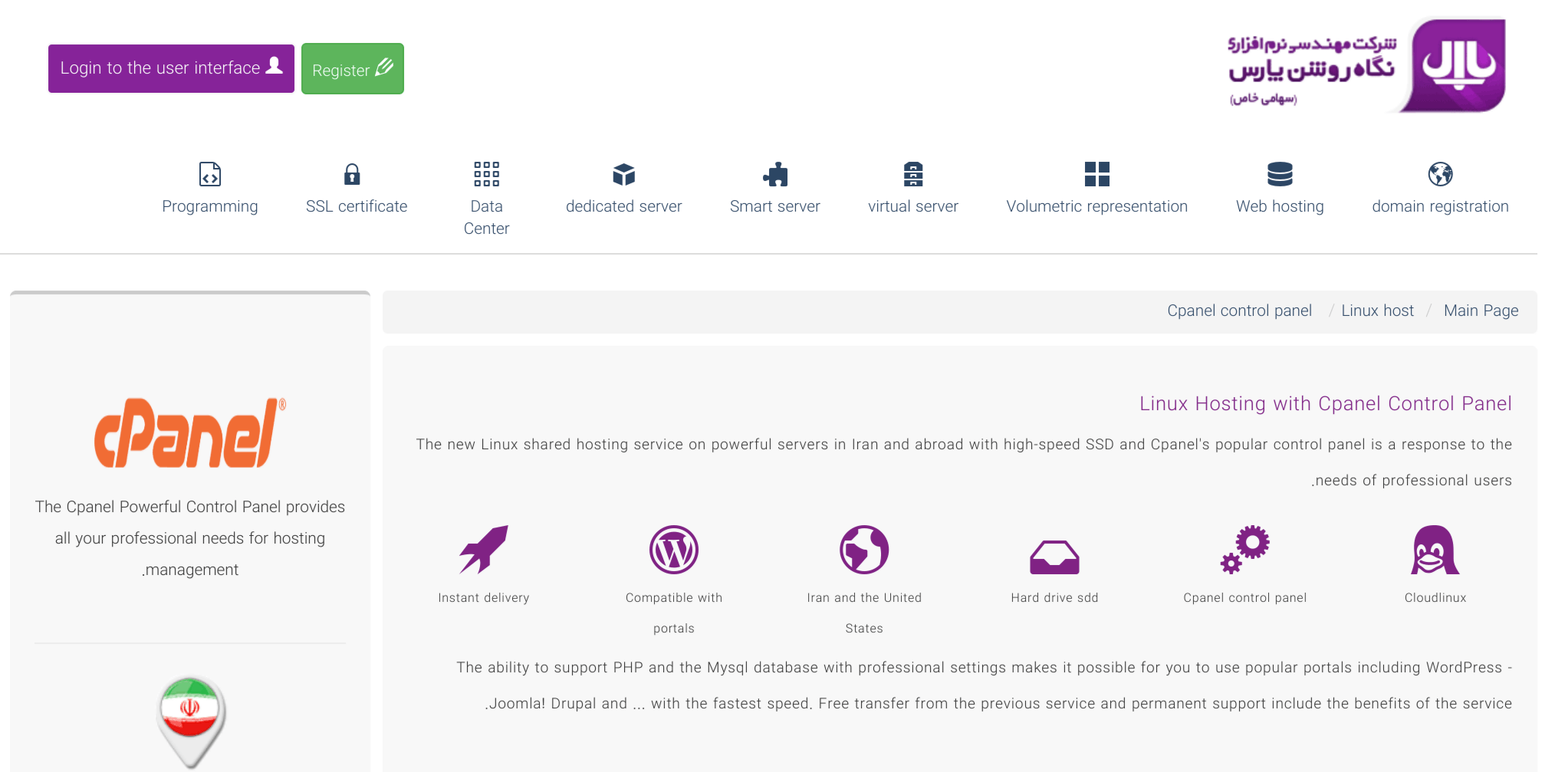The image size is (1568, 772).
Task: Click the Hard drive sdd inbox icon
Action: (x=1054, y=557)
